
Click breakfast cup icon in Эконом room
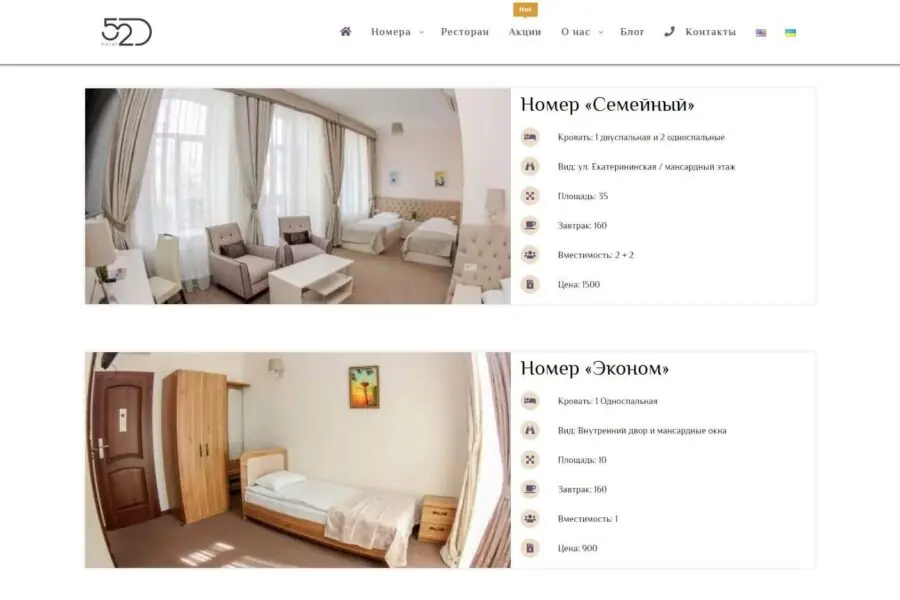pyautogui.click(x=530, y=489)
